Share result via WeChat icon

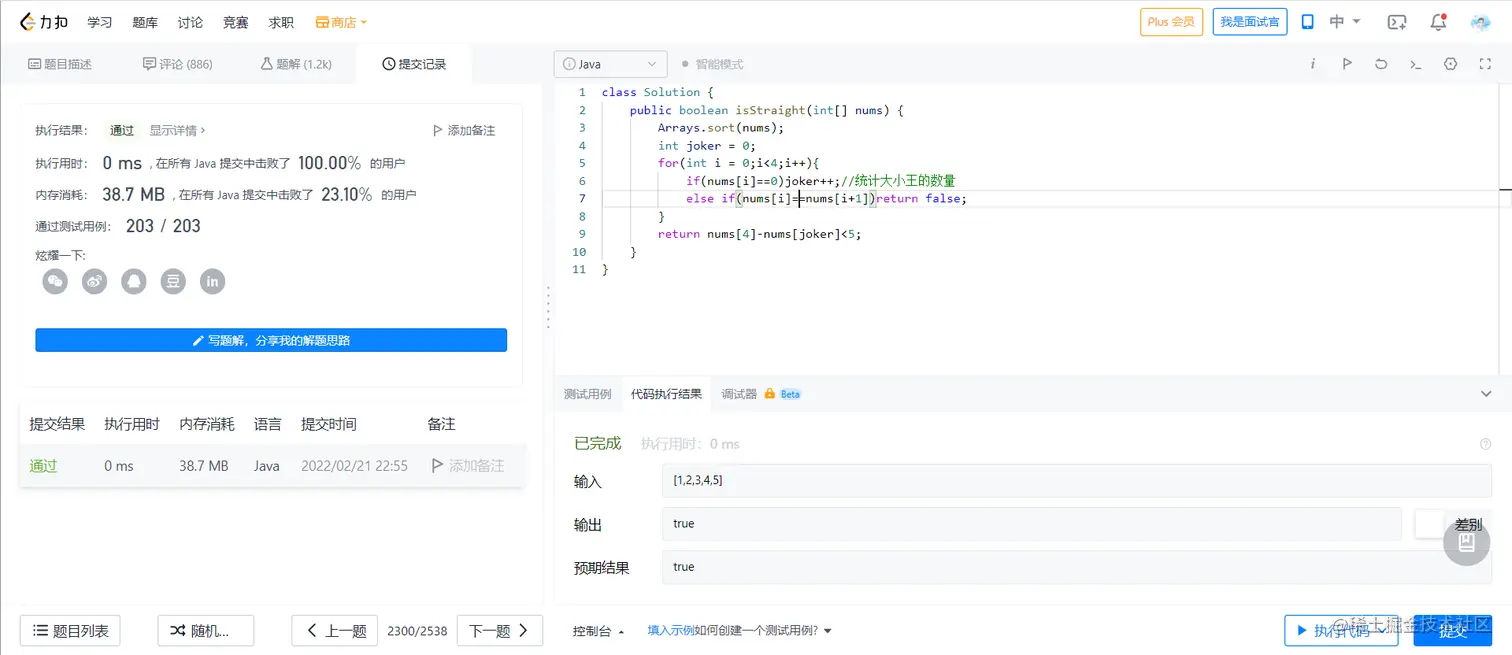pyautogui.click(x=55, y=282)
